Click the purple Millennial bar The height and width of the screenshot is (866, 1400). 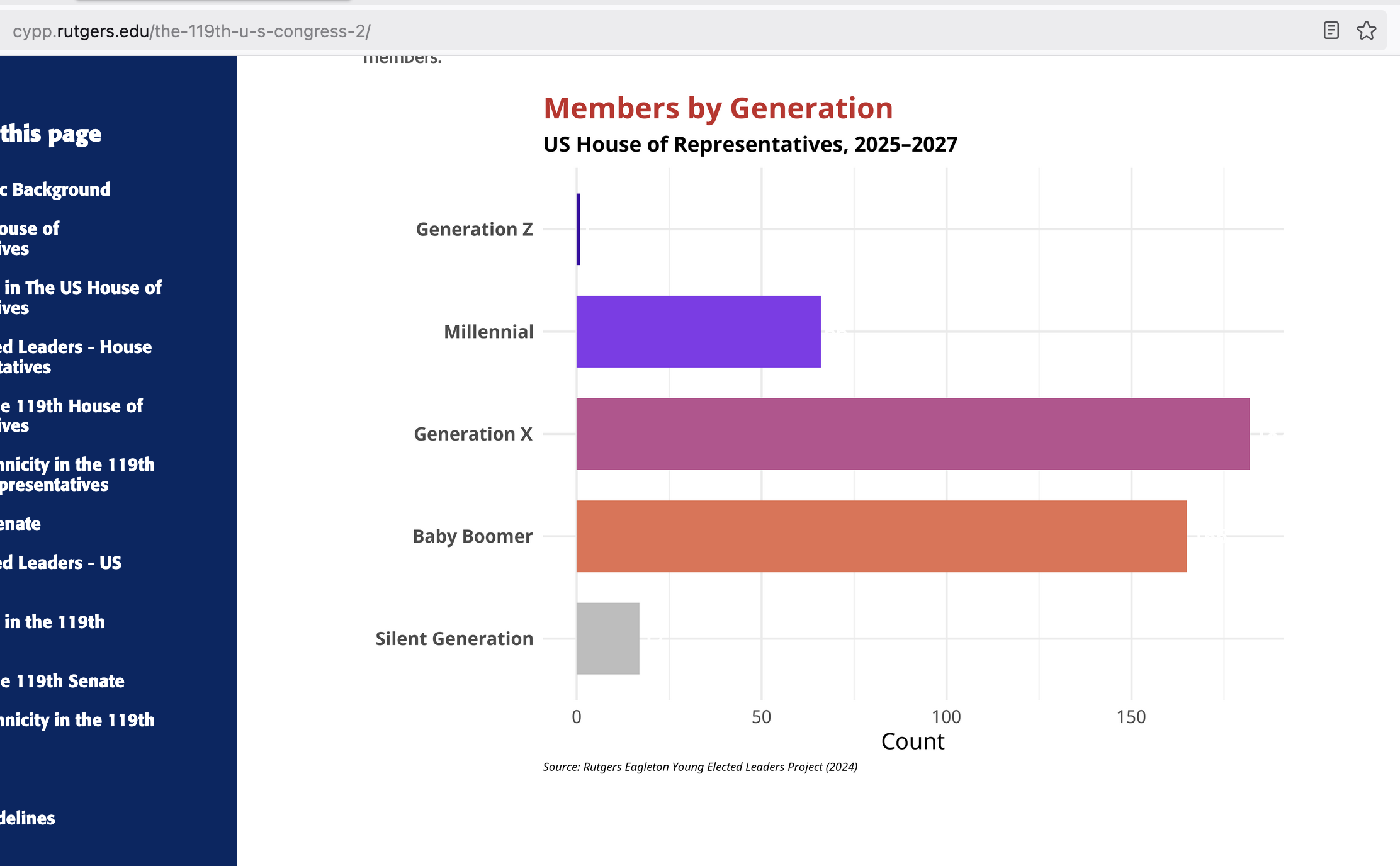coord(698,332)
